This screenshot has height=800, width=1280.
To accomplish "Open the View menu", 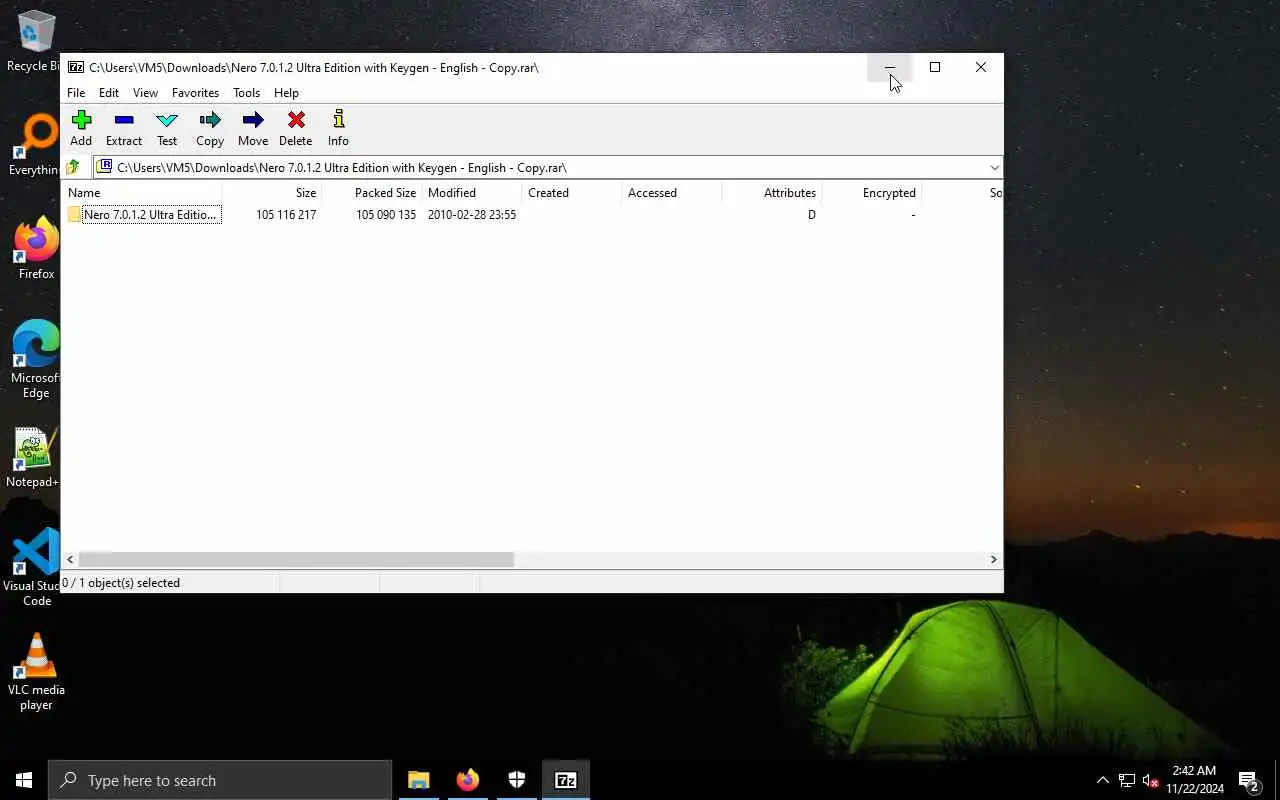I will 145,93.
